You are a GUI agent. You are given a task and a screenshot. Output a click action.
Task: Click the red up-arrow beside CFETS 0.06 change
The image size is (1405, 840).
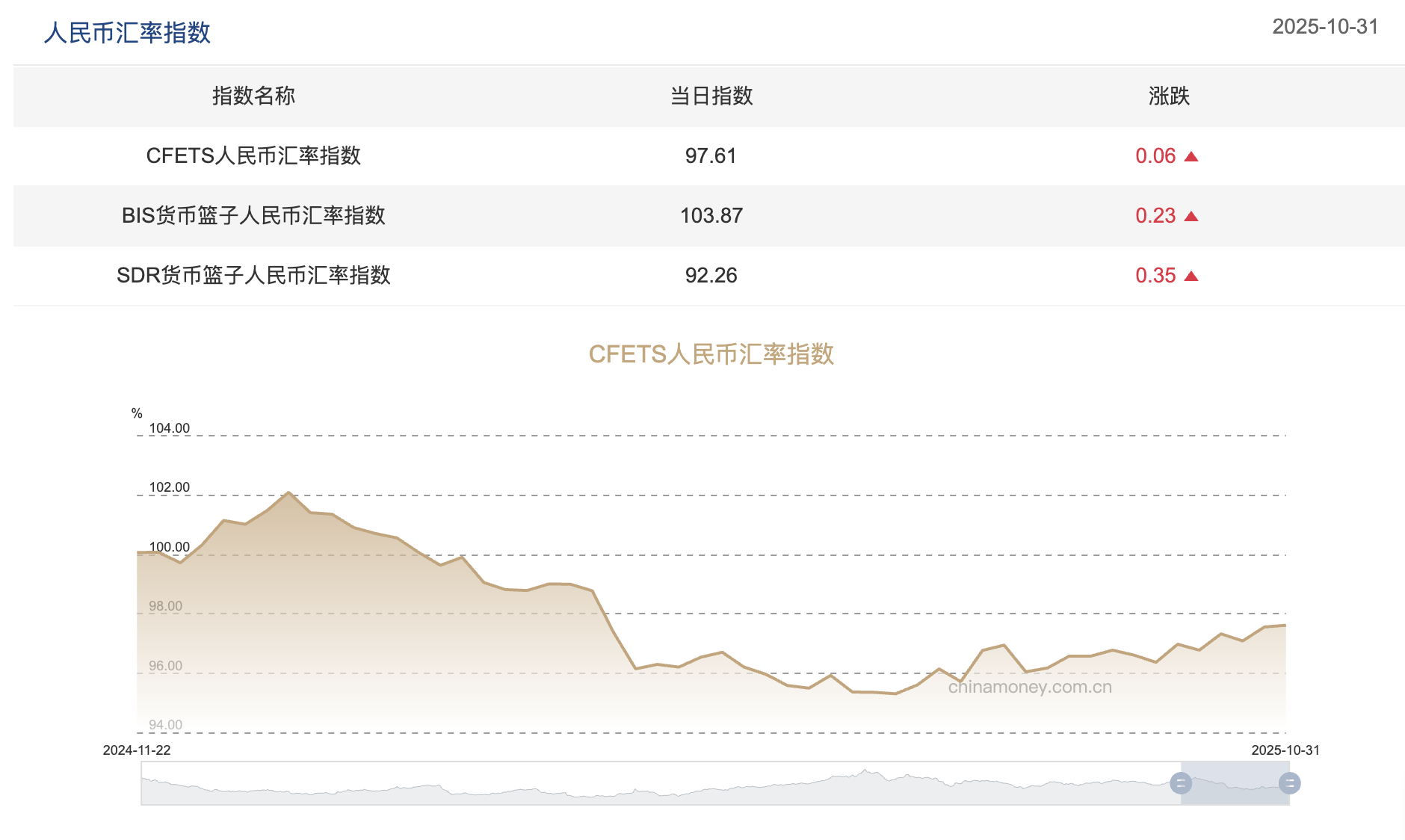1191,156
